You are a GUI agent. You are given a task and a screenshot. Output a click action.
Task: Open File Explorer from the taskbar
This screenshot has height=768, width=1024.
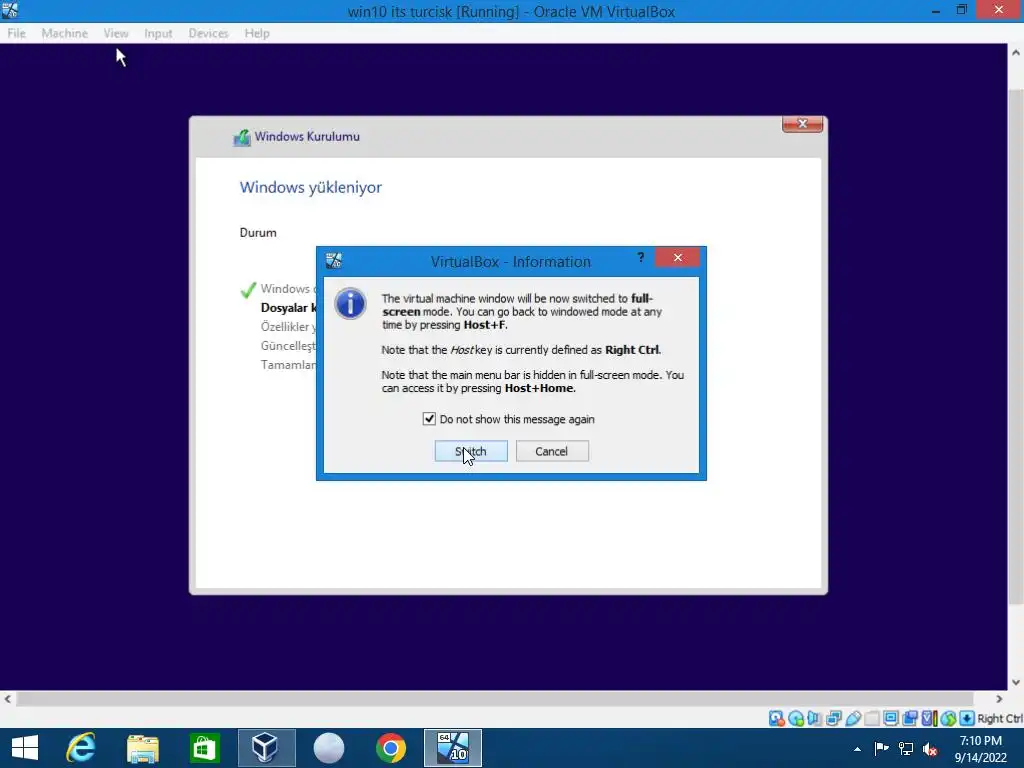coord(143,748)
